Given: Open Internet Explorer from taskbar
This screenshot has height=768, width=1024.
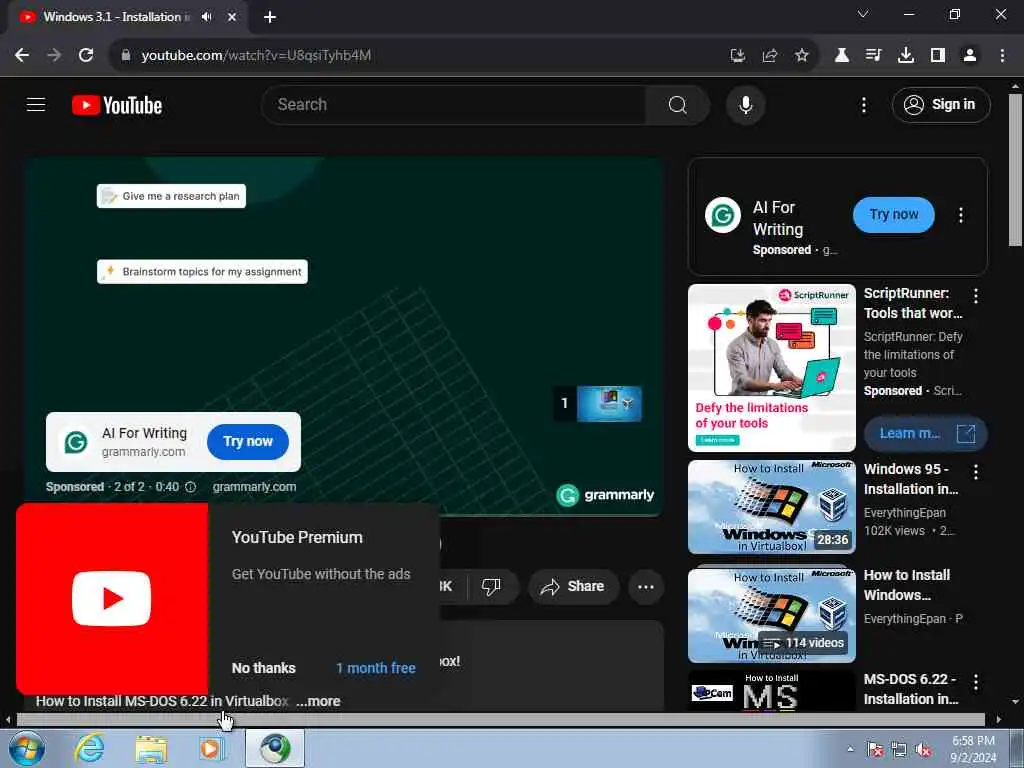Looking at the screenshot, I should pos(89,748).
